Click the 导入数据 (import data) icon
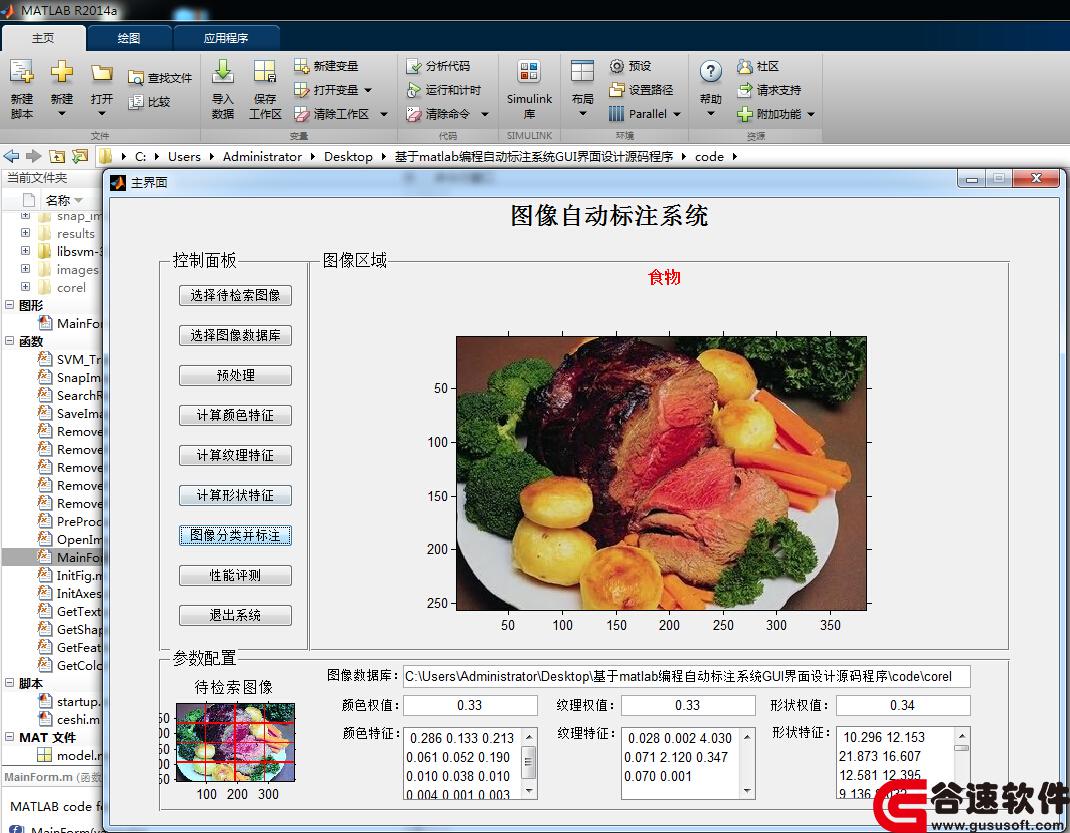The image size is (1070, 833). [x=222, y=71]
